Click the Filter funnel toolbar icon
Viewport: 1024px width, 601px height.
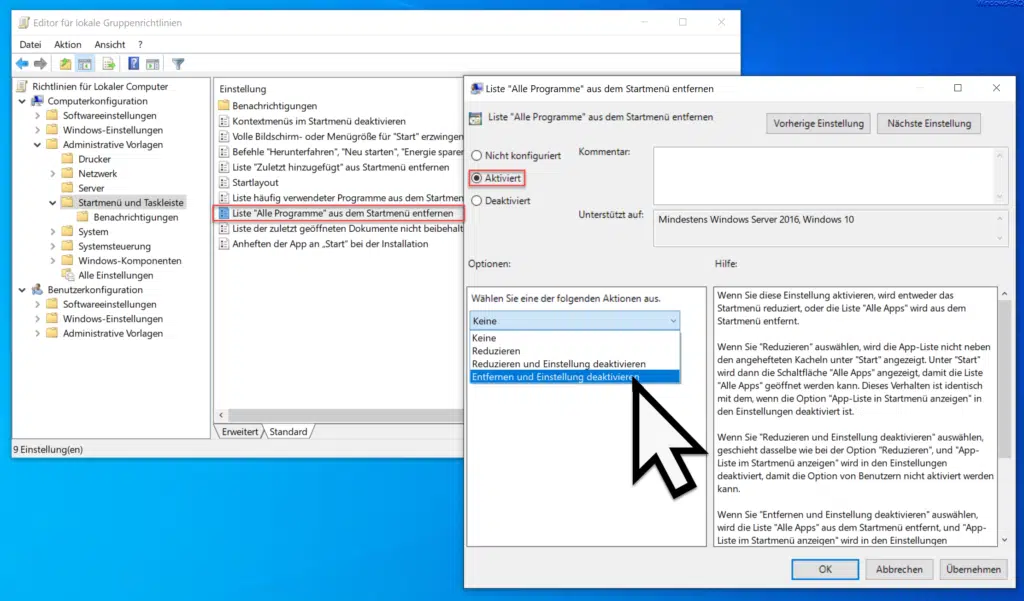coord(178,64)
